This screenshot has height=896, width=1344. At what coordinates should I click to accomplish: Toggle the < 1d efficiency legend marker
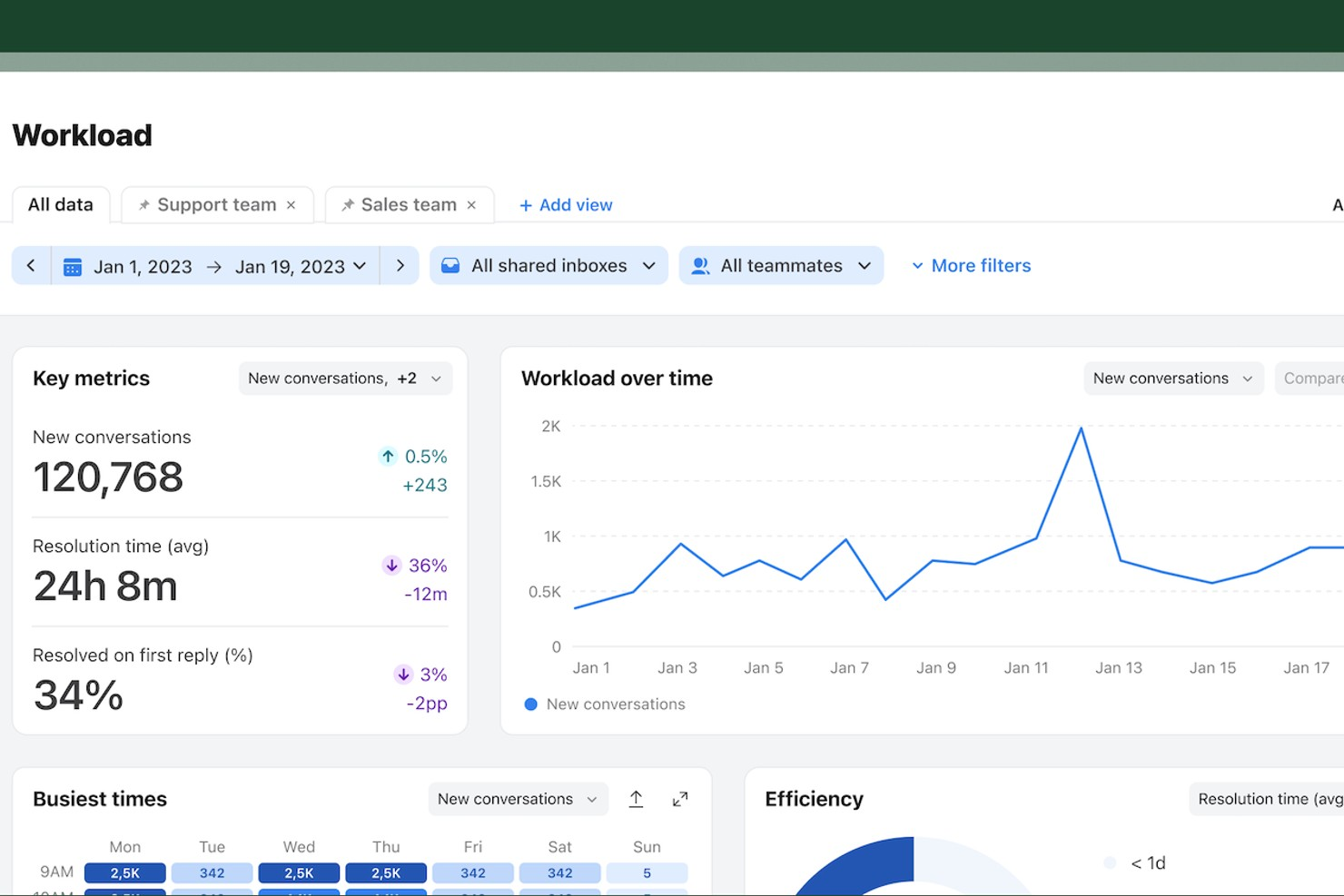[1109, 862]
